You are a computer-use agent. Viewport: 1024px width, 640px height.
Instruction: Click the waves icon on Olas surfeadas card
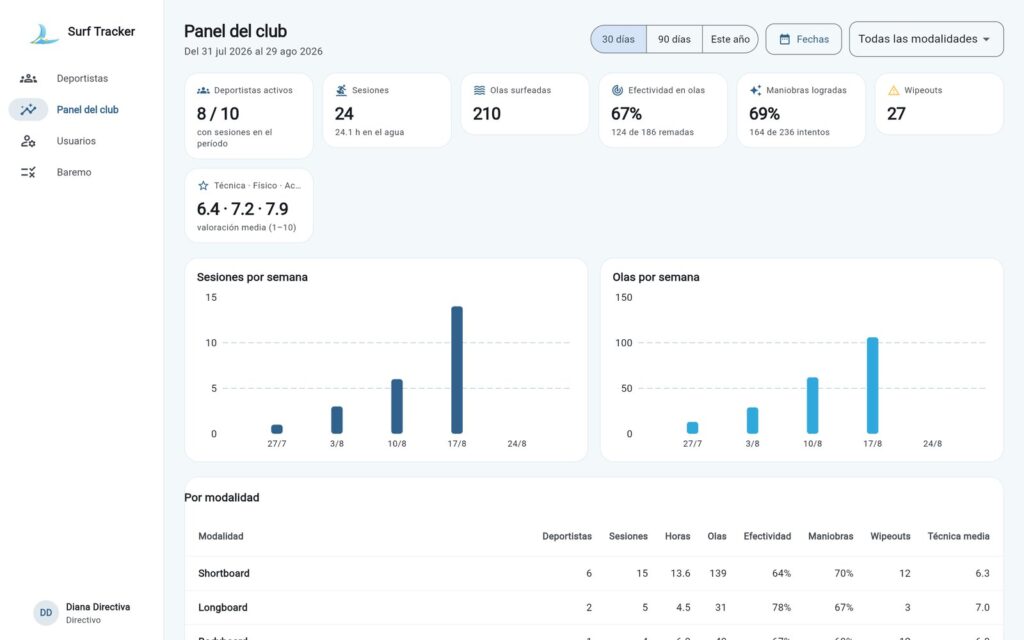click(x=479, y=90)
